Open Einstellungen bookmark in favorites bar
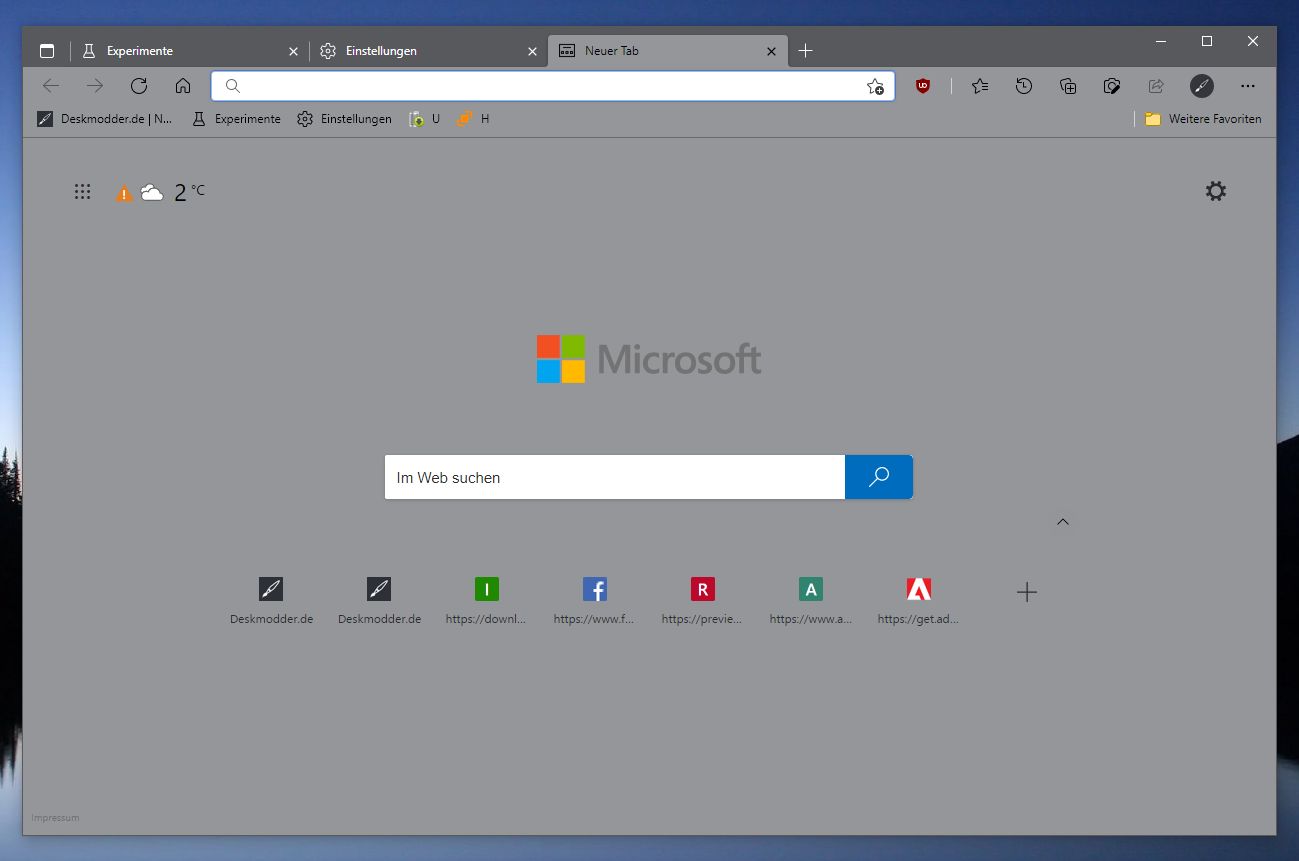This screenshot has width=1299, height=861. (344, 119)
